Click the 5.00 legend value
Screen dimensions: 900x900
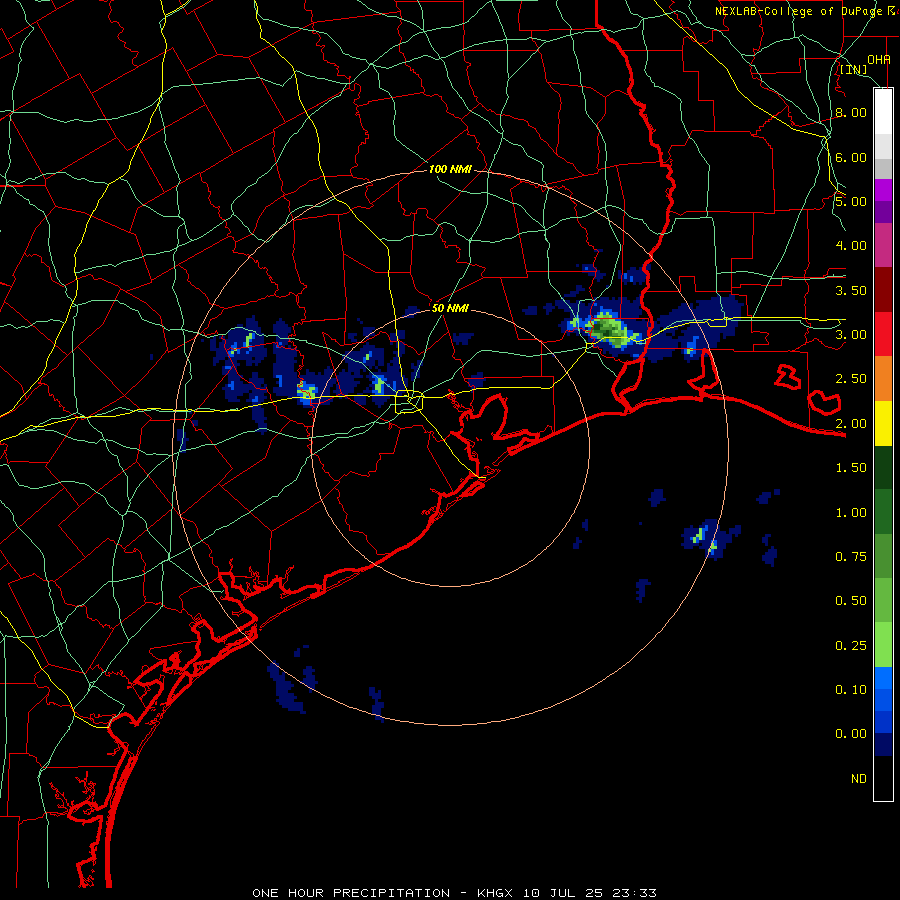851,201
